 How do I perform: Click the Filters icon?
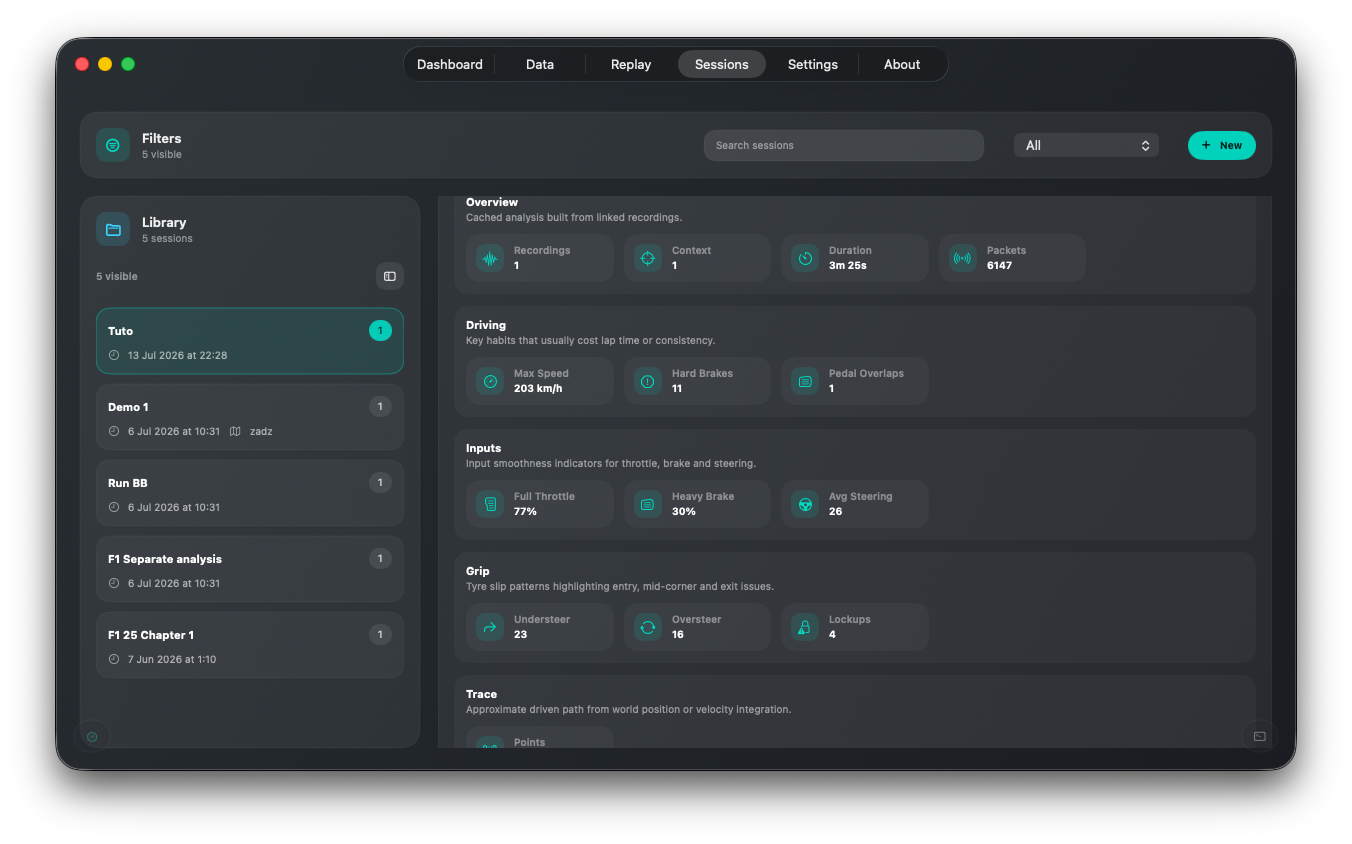pyautogui.click(x=113, y=145)
